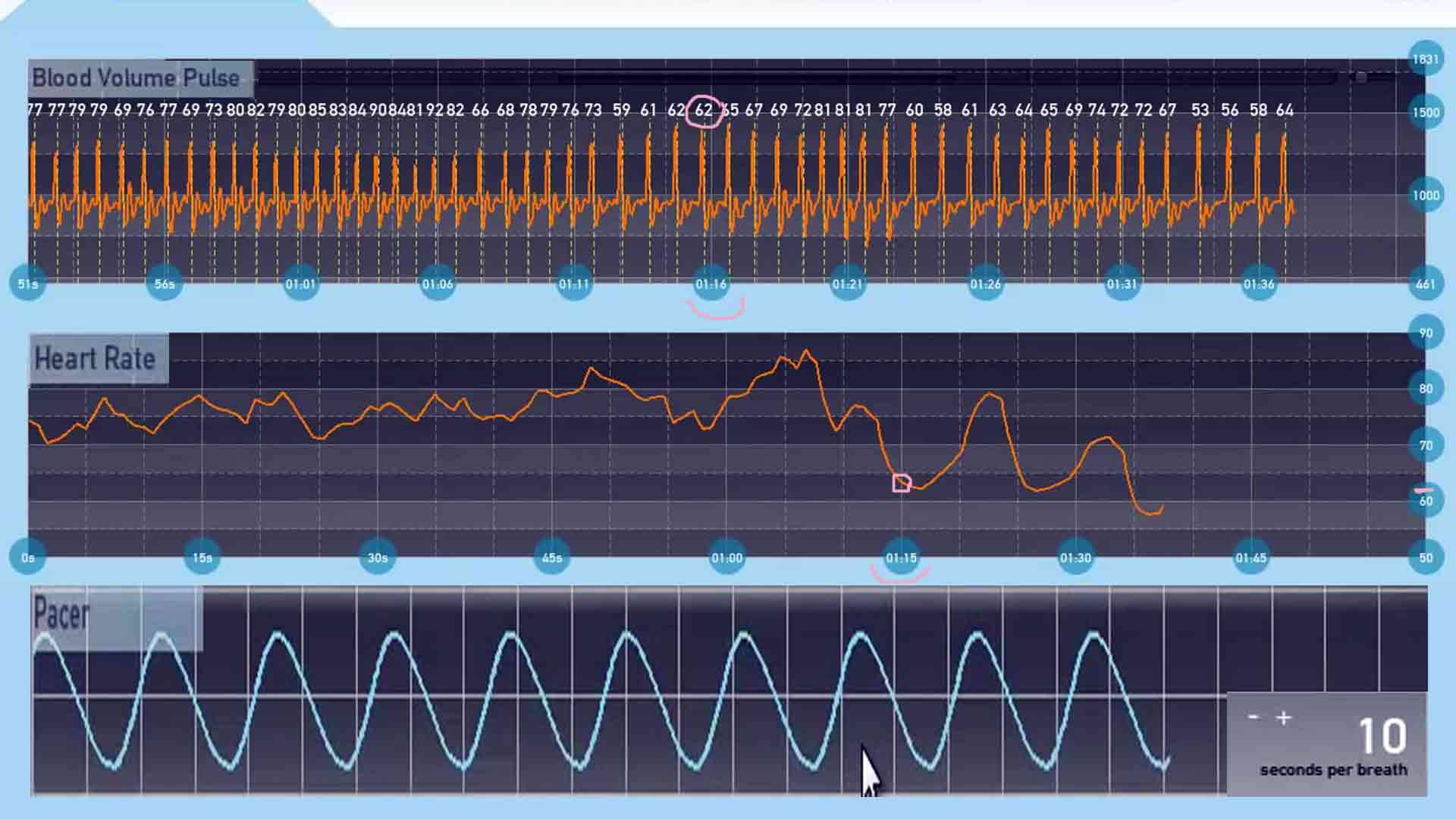This screenshot has height=819, width=1456.
Task: Click the beat reading '83' in pulse row
Action: coord(337,110)
